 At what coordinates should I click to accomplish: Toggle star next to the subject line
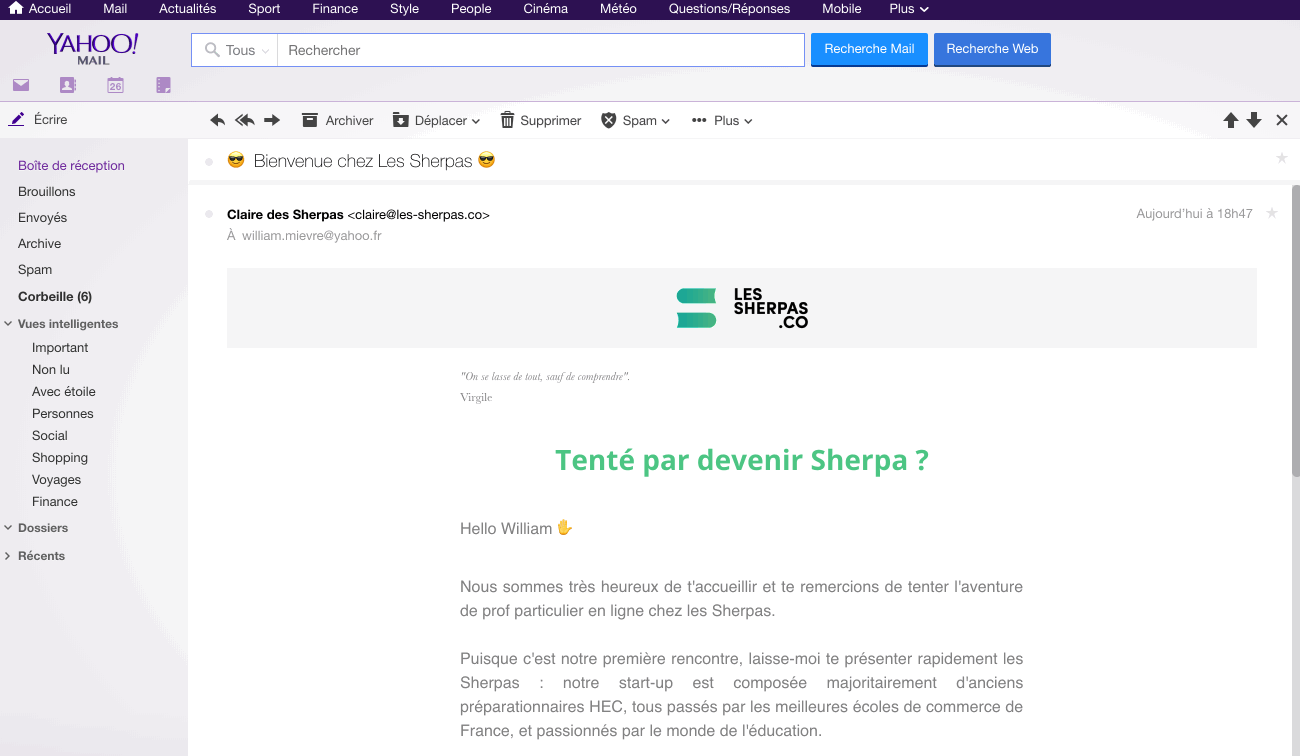pyautogui.click(x=1282, y=158)
